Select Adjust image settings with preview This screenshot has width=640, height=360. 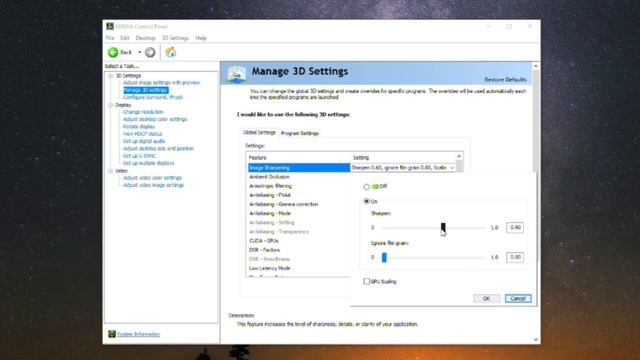(161, 82)
